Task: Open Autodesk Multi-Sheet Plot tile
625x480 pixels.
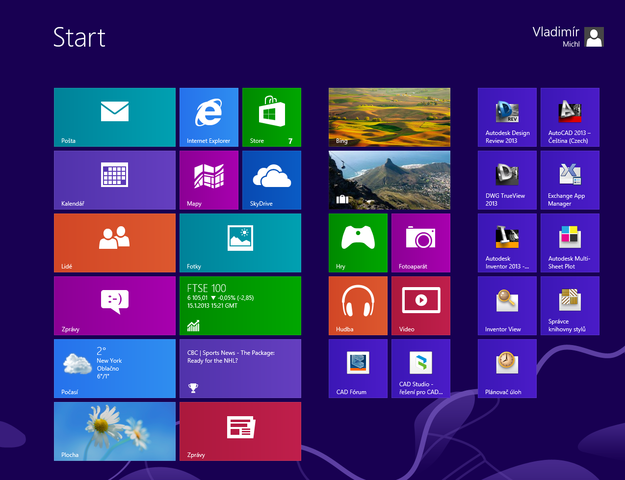Action: pos(570,243)
